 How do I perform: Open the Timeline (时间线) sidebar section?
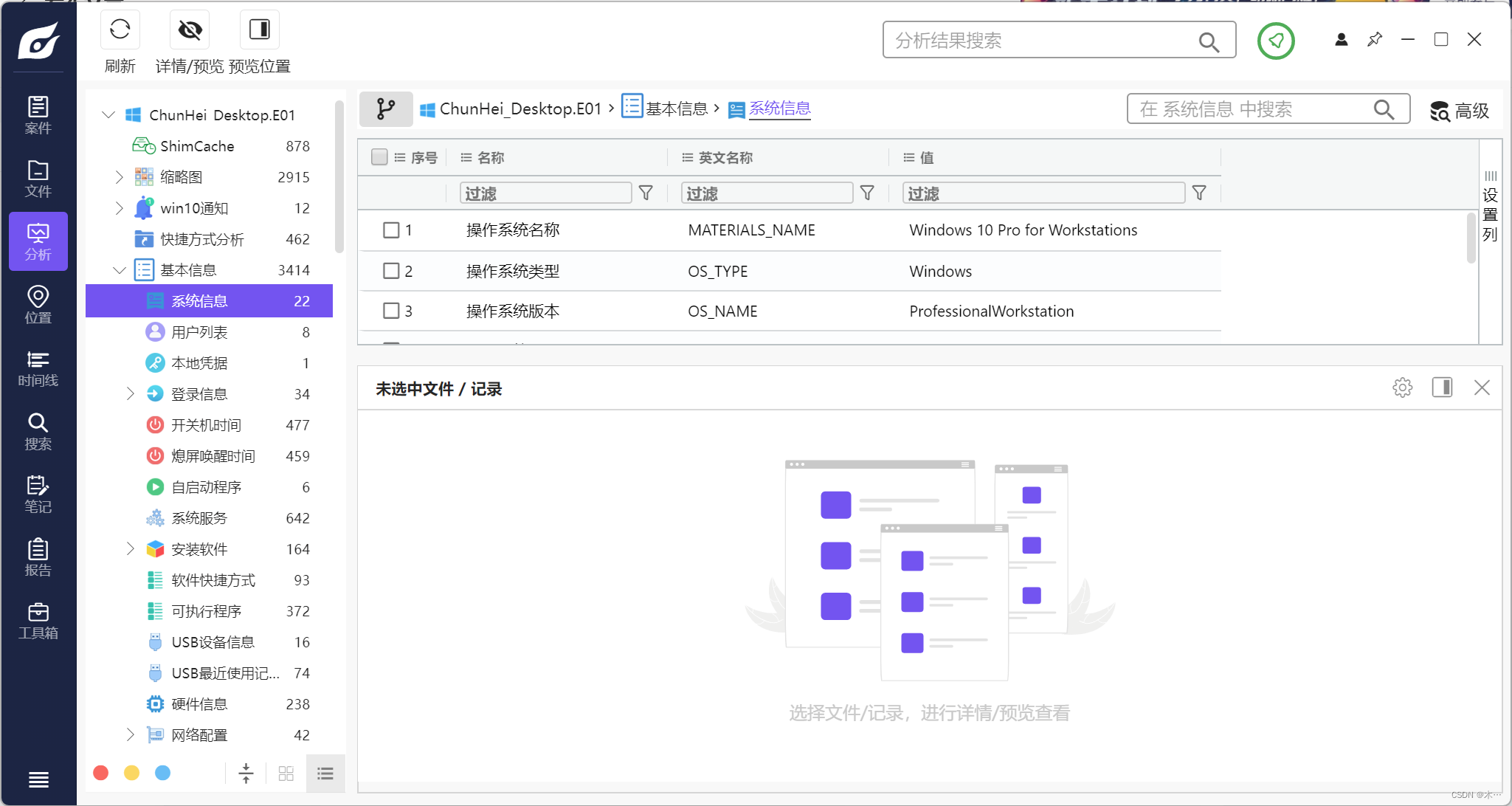click(x=38, y=368)
